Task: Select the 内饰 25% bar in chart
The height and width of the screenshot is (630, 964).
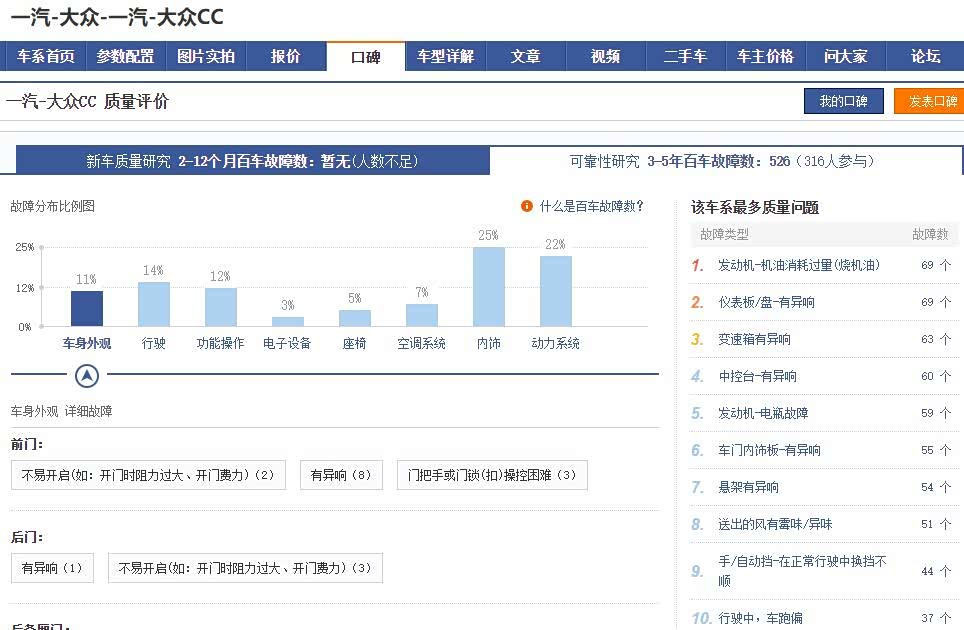Action: point(488,286)
